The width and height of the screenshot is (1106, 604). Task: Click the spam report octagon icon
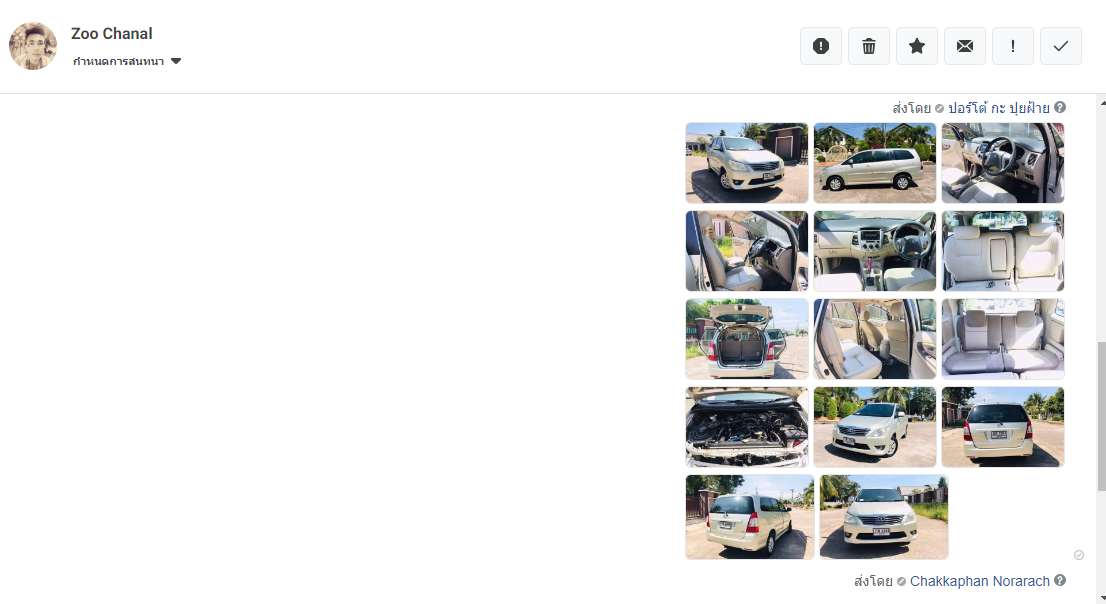click(820, 46)
